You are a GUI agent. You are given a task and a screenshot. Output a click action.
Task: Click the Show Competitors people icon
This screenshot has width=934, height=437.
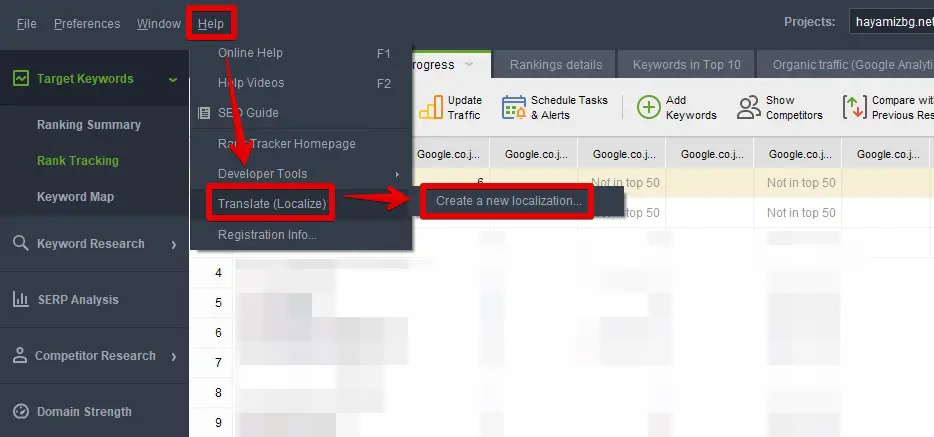[x=749, y=108]
